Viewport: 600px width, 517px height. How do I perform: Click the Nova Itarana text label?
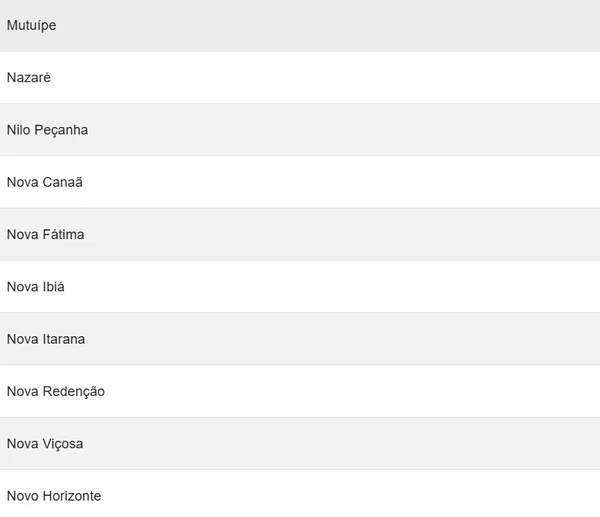pyautogui.click(x=45, y=339)
